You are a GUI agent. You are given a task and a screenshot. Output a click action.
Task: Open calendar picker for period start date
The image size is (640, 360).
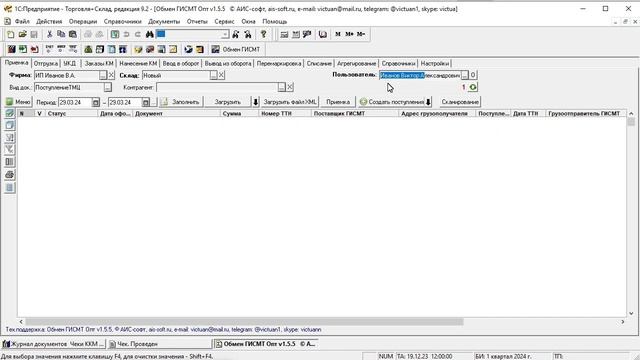pos(96,102)
